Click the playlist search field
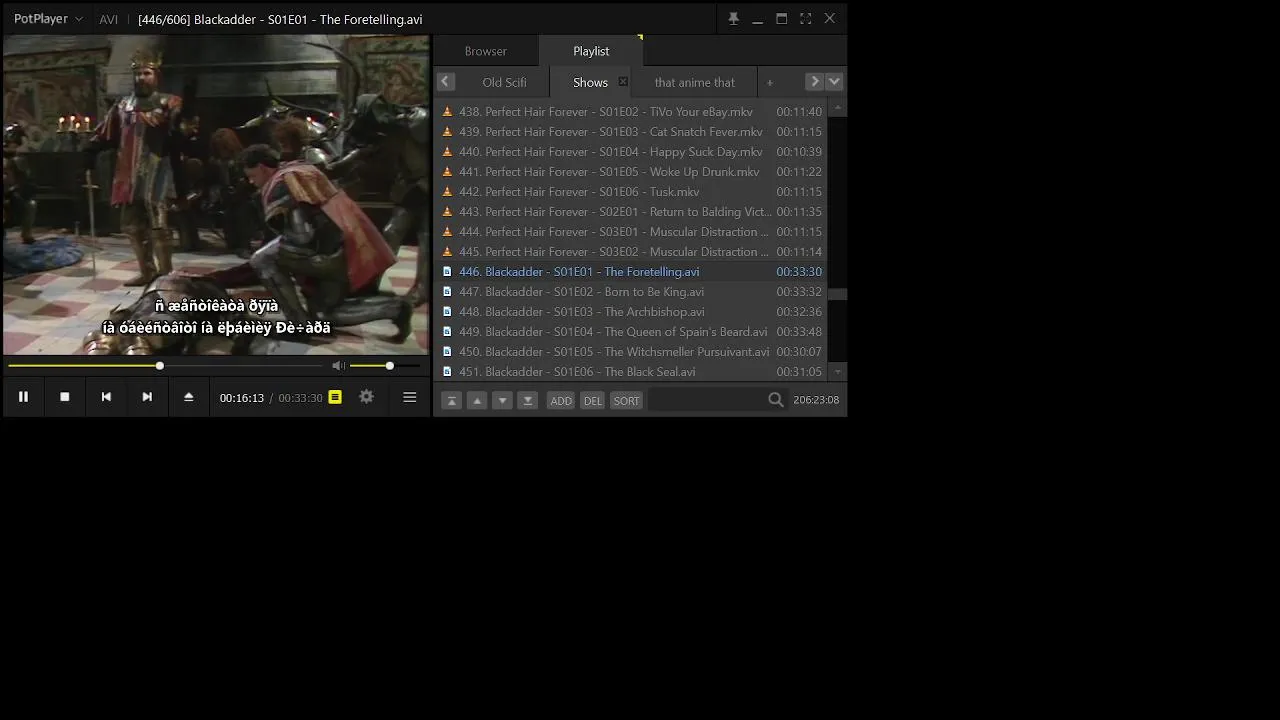Screen dimensions: 1280x720 click(706, 400)
